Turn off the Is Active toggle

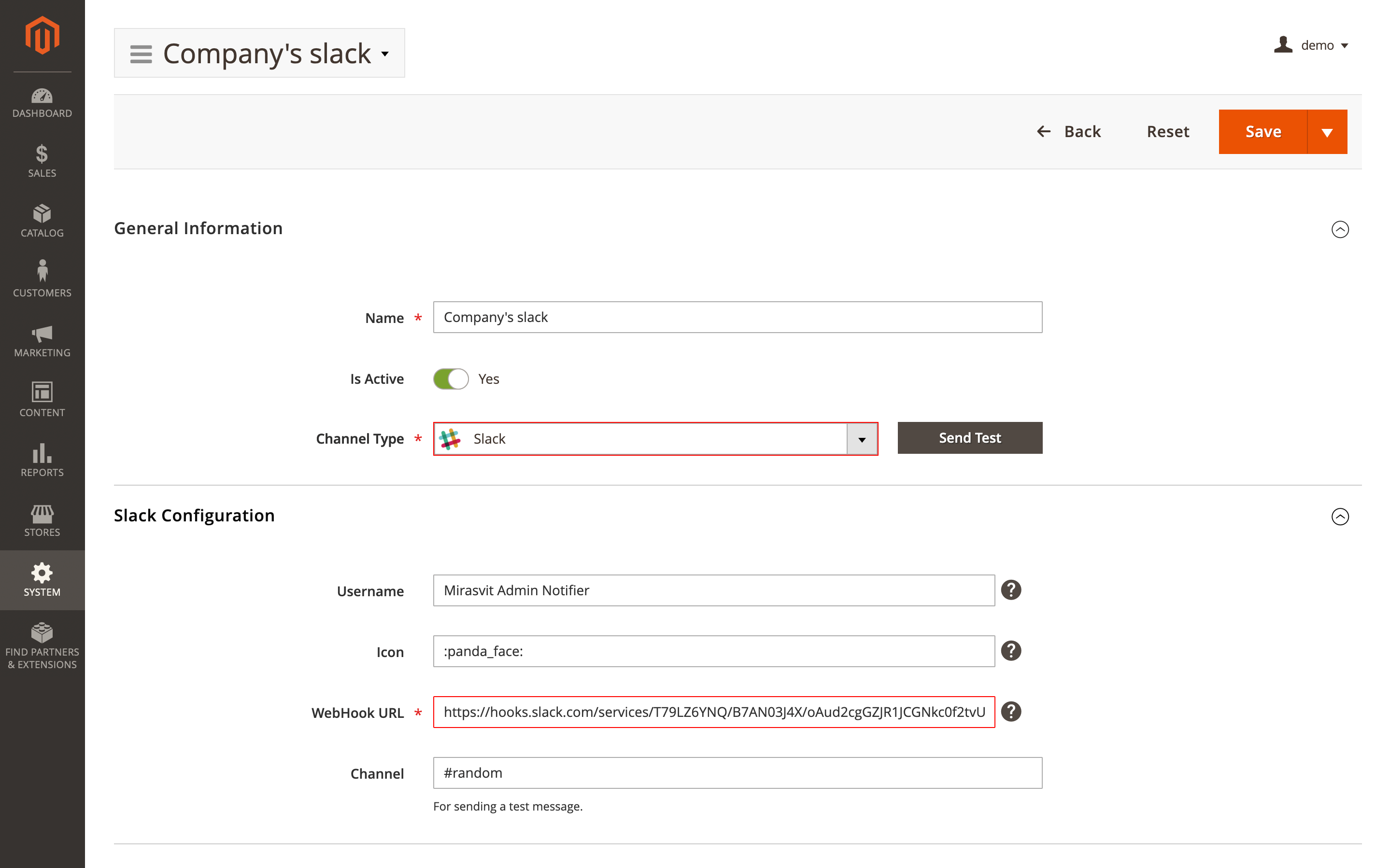point(451,379)
